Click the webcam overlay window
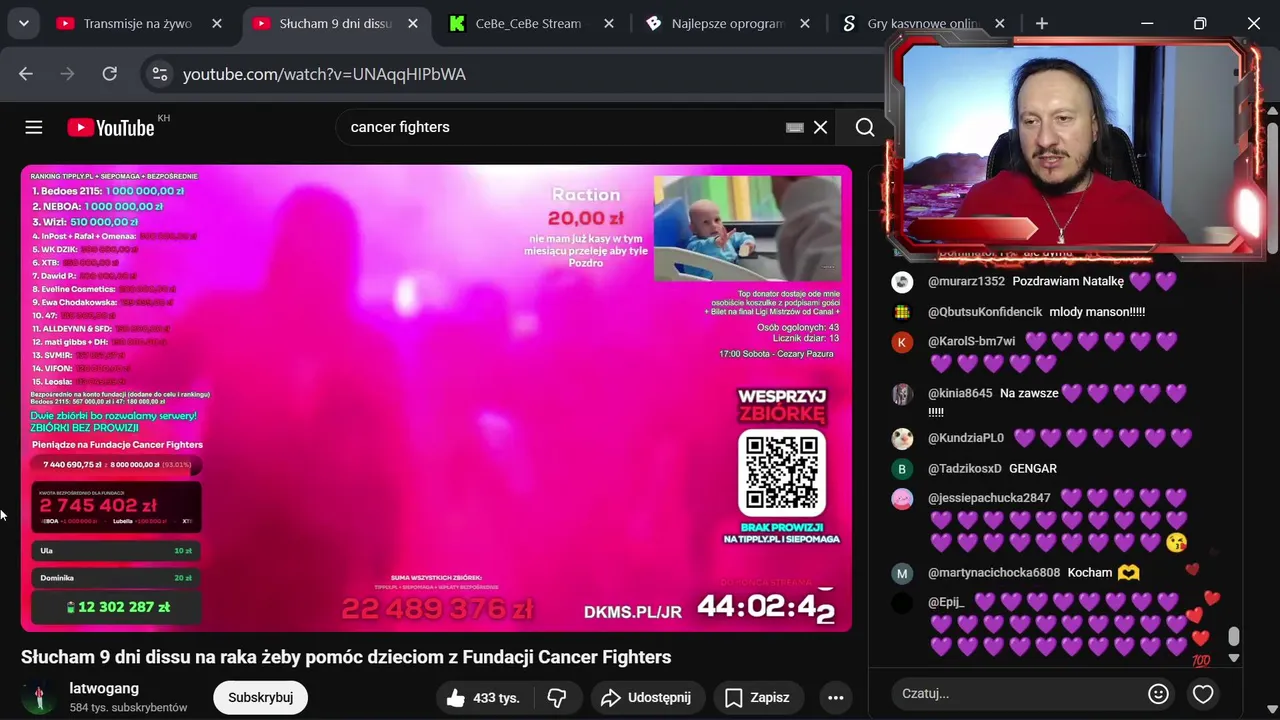The image size is (1280, 720). point(1075,148)
